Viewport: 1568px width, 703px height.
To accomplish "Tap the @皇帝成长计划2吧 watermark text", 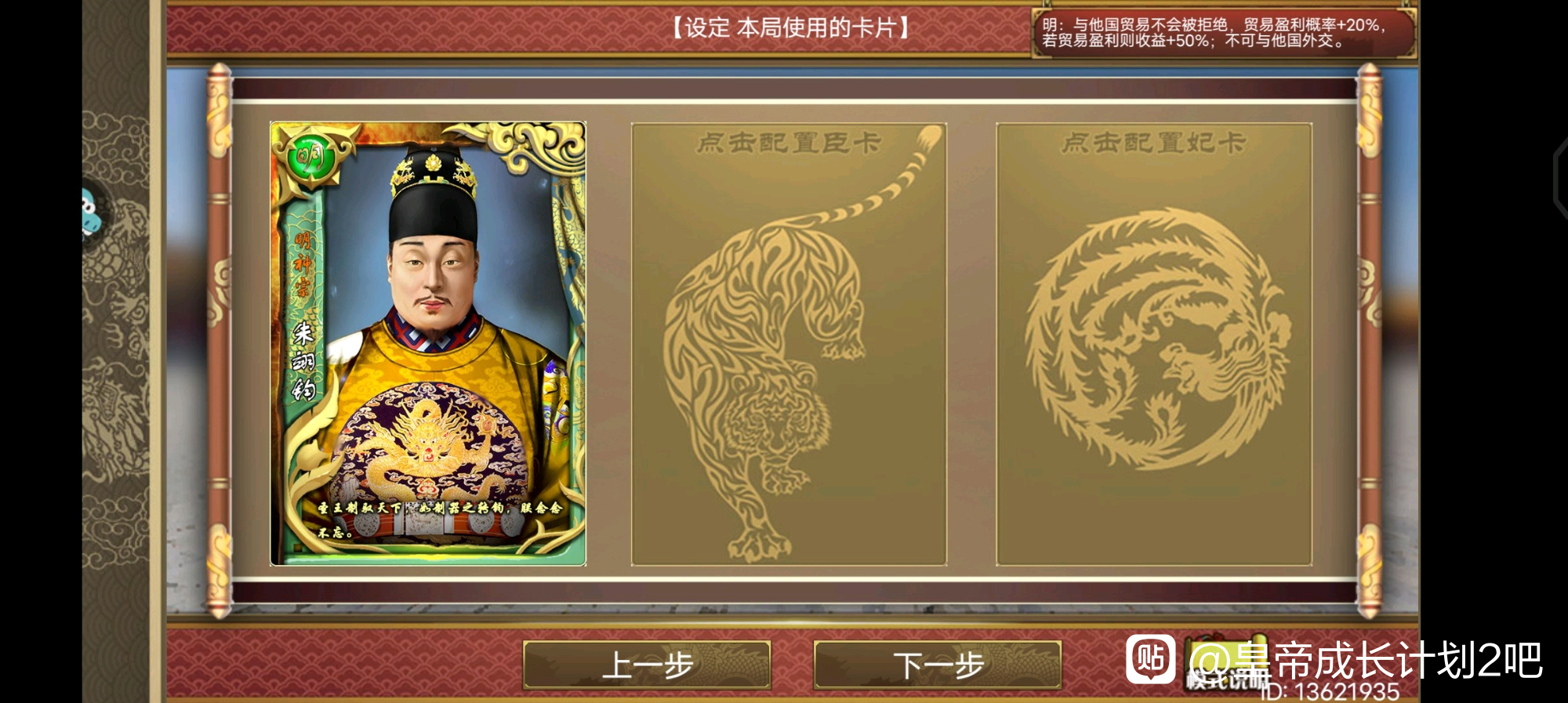I will [1366, 660].
